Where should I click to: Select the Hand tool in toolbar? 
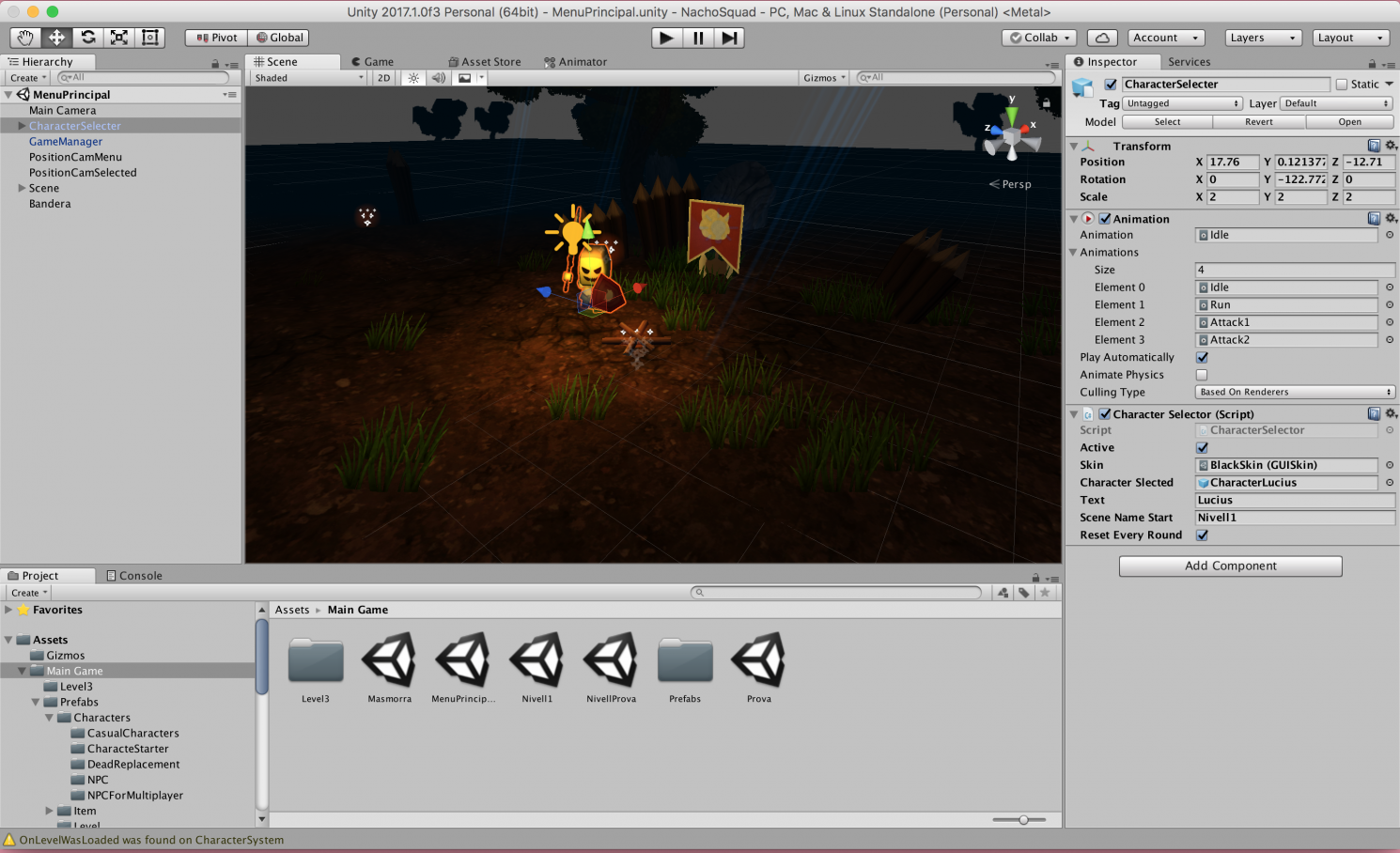tap(25, 38)
